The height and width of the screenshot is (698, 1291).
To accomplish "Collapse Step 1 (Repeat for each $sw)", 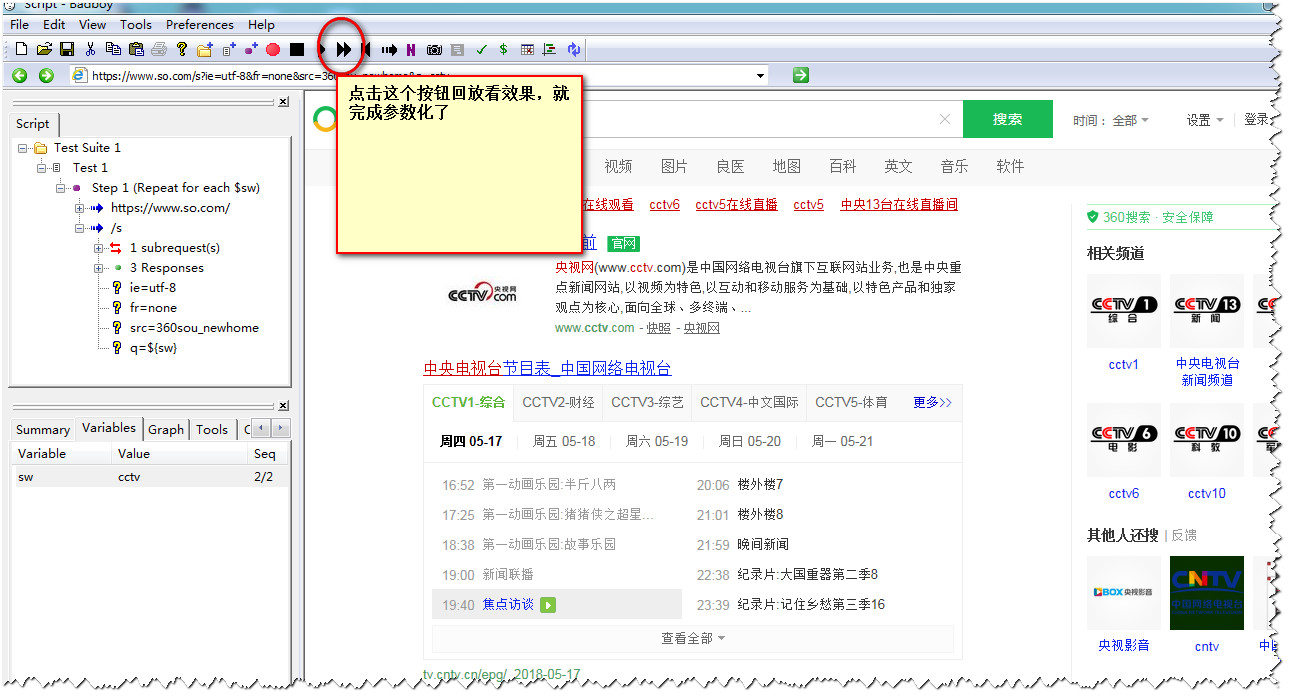I will coord(61,188).
